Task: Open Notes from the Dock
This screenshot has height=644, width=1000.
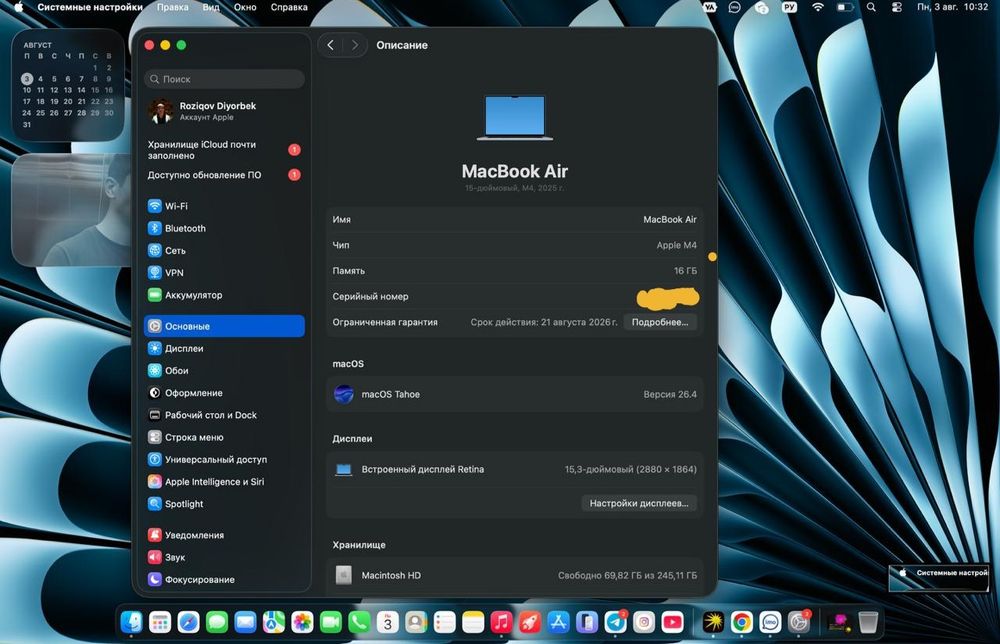Action: pyautogui.click(x=473, y=622)
